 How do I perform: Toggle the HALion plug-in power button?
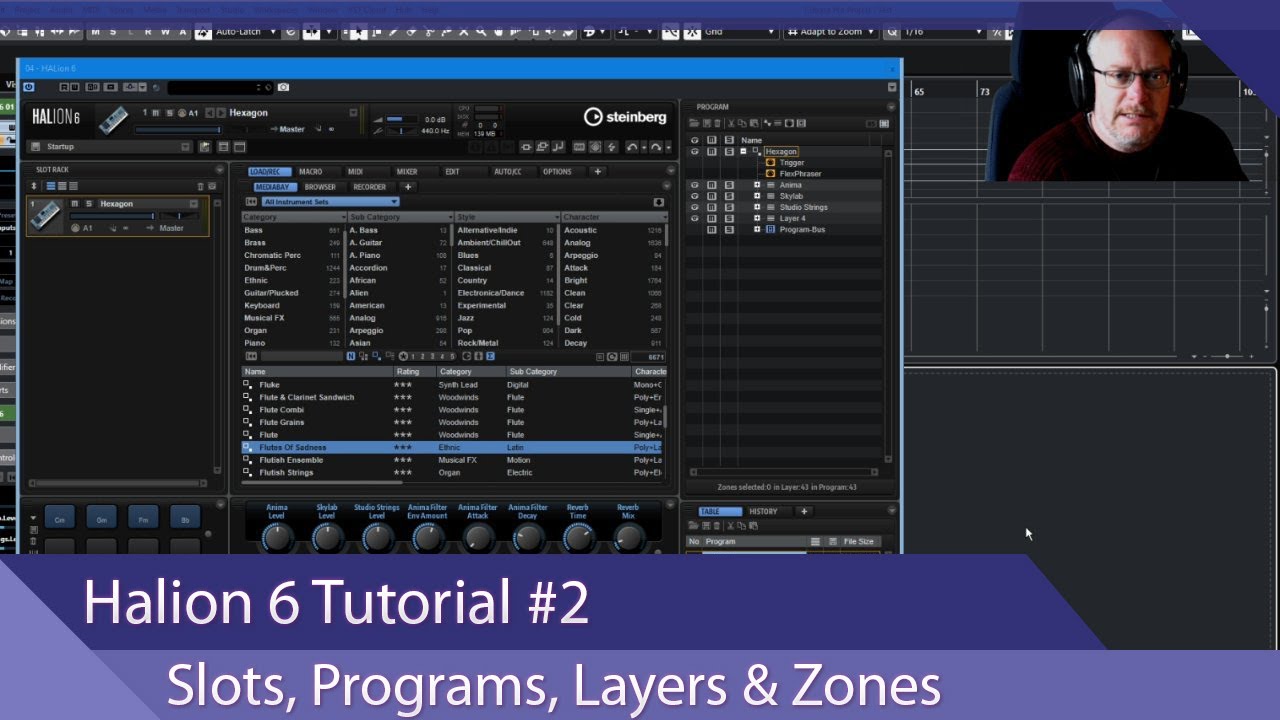(x=29, y=87)
